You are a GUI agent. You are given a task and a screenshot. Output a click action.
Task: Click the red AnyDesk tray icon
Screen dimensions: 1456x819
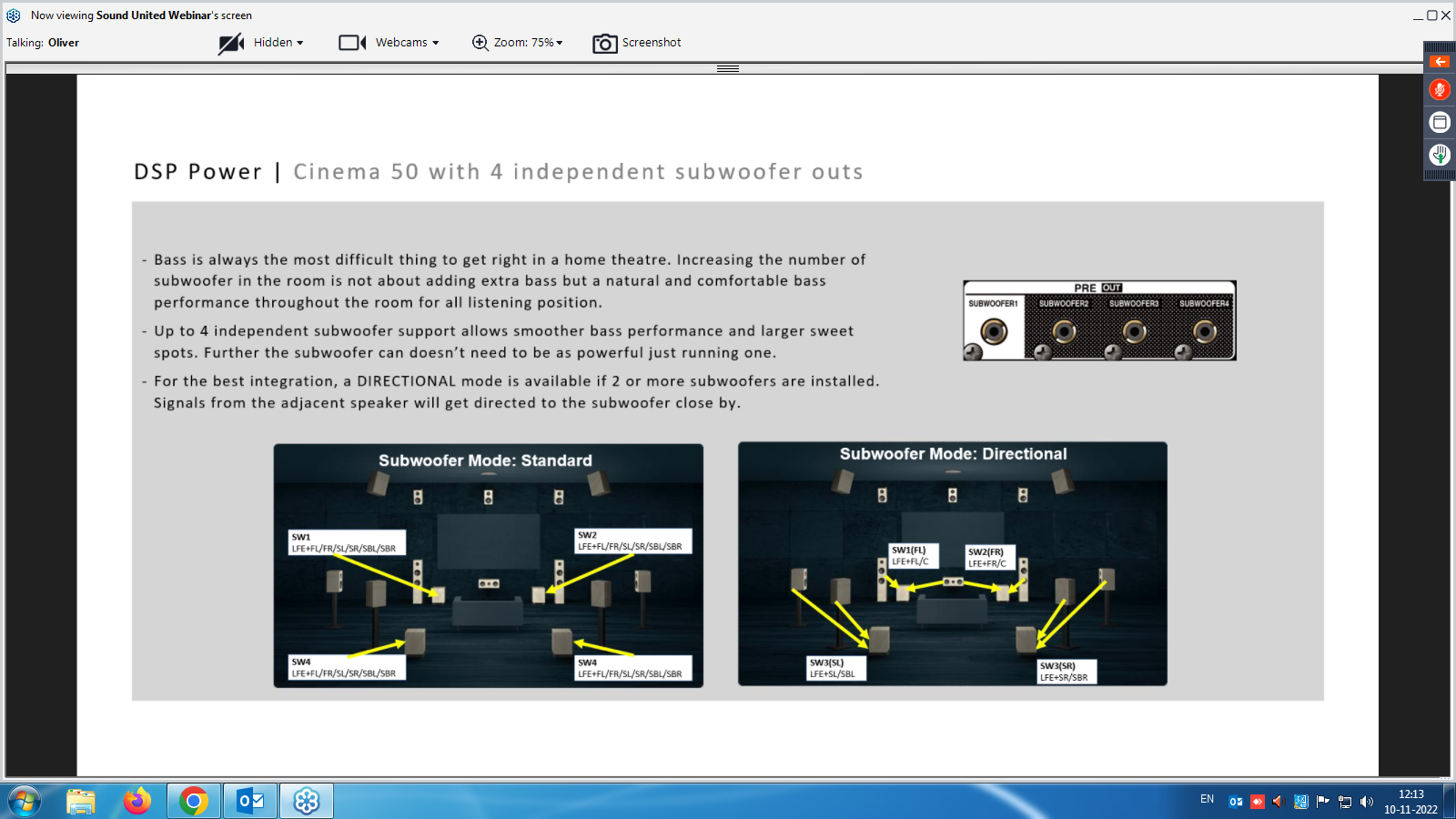pos(1258,802)
